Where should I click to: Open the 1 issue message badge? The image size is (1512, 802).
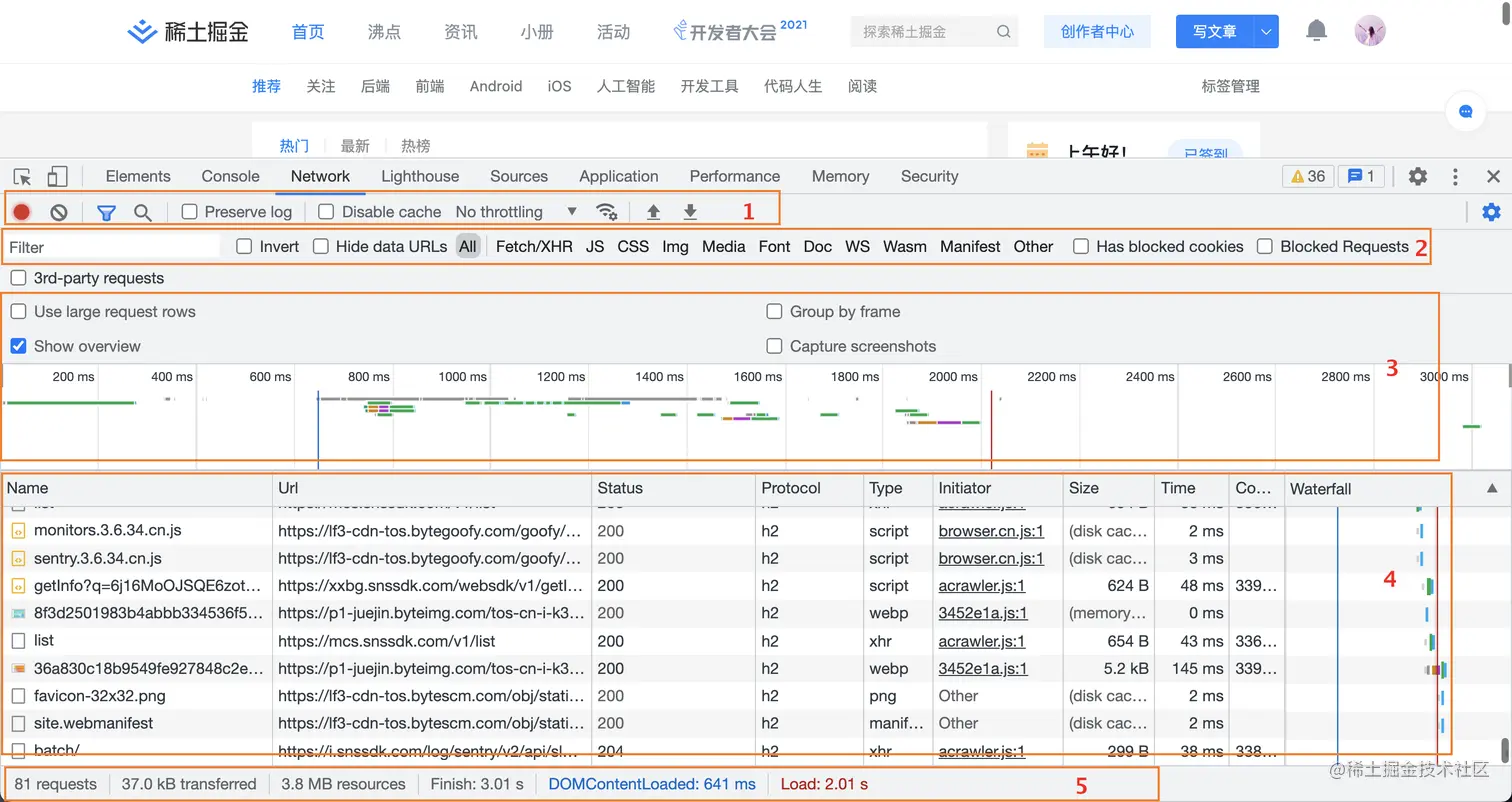tap(1360, 177)
